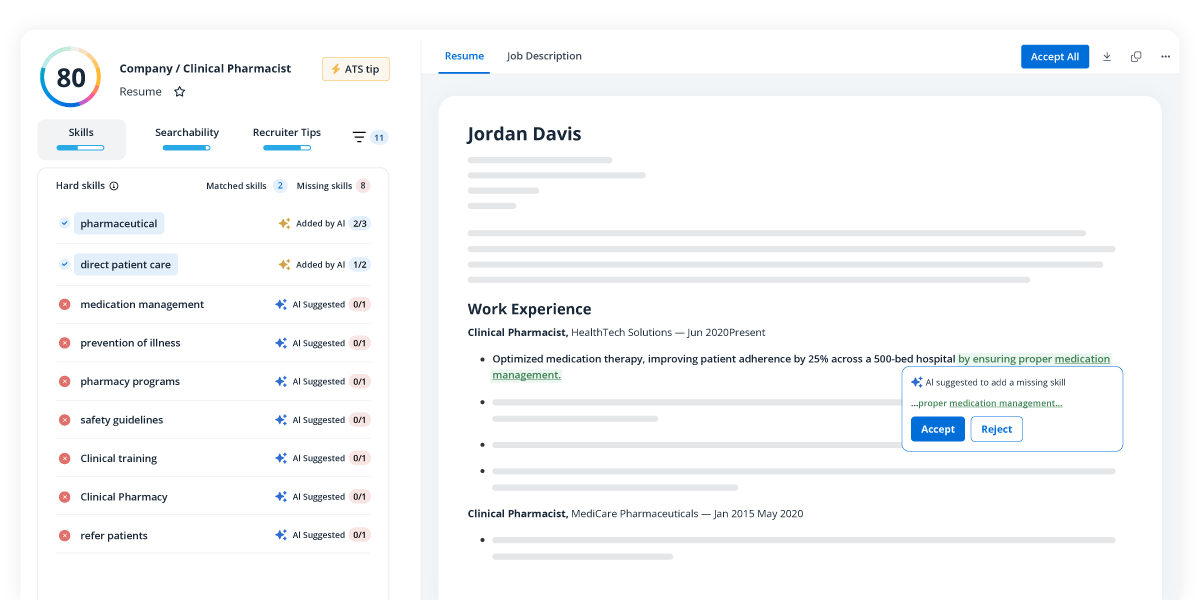Click the ATS tip badge
The image size is (1200, 600).
pos(356,69)
